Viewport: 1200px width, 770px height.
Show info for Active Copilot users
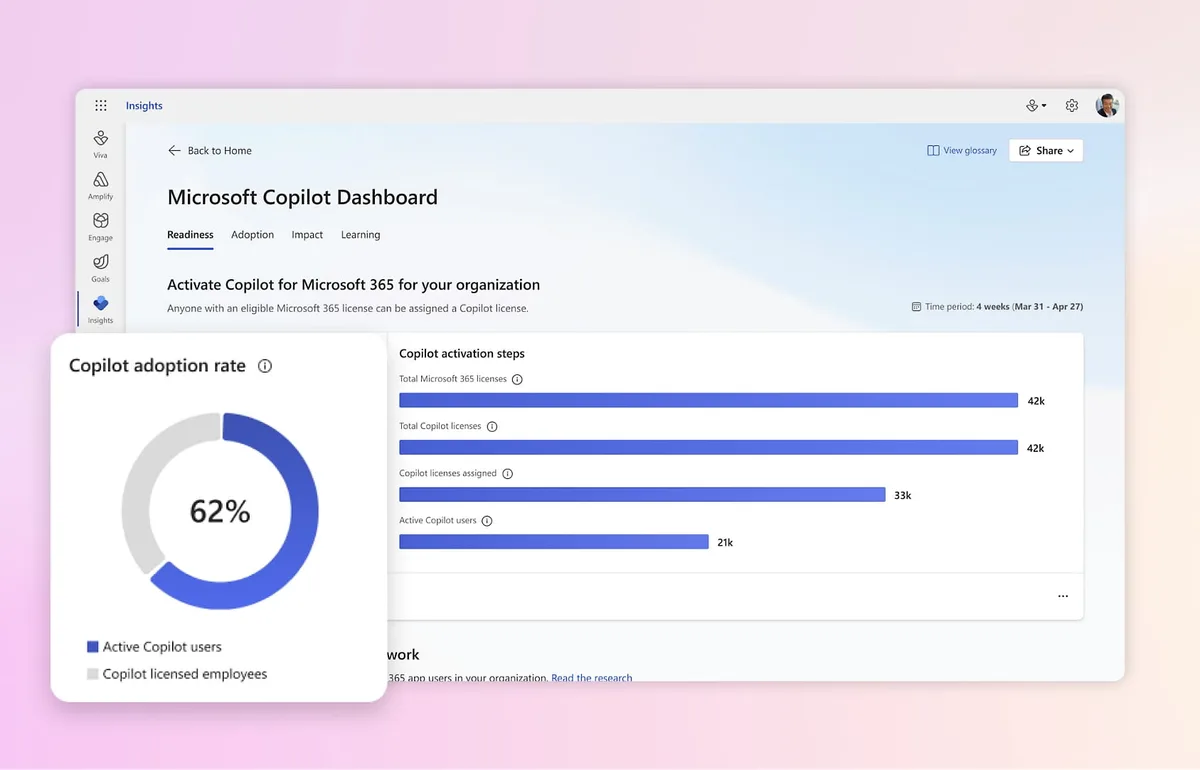tap(487, 521)
